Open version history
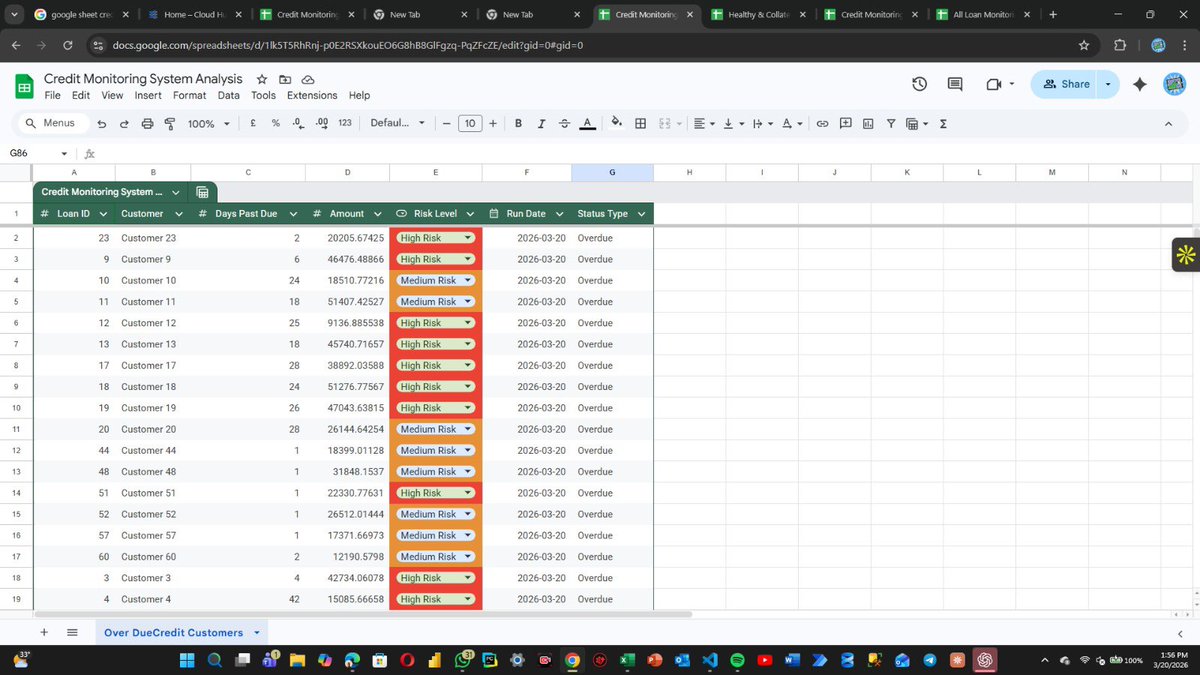1200x675 pixels. (919, 84)
